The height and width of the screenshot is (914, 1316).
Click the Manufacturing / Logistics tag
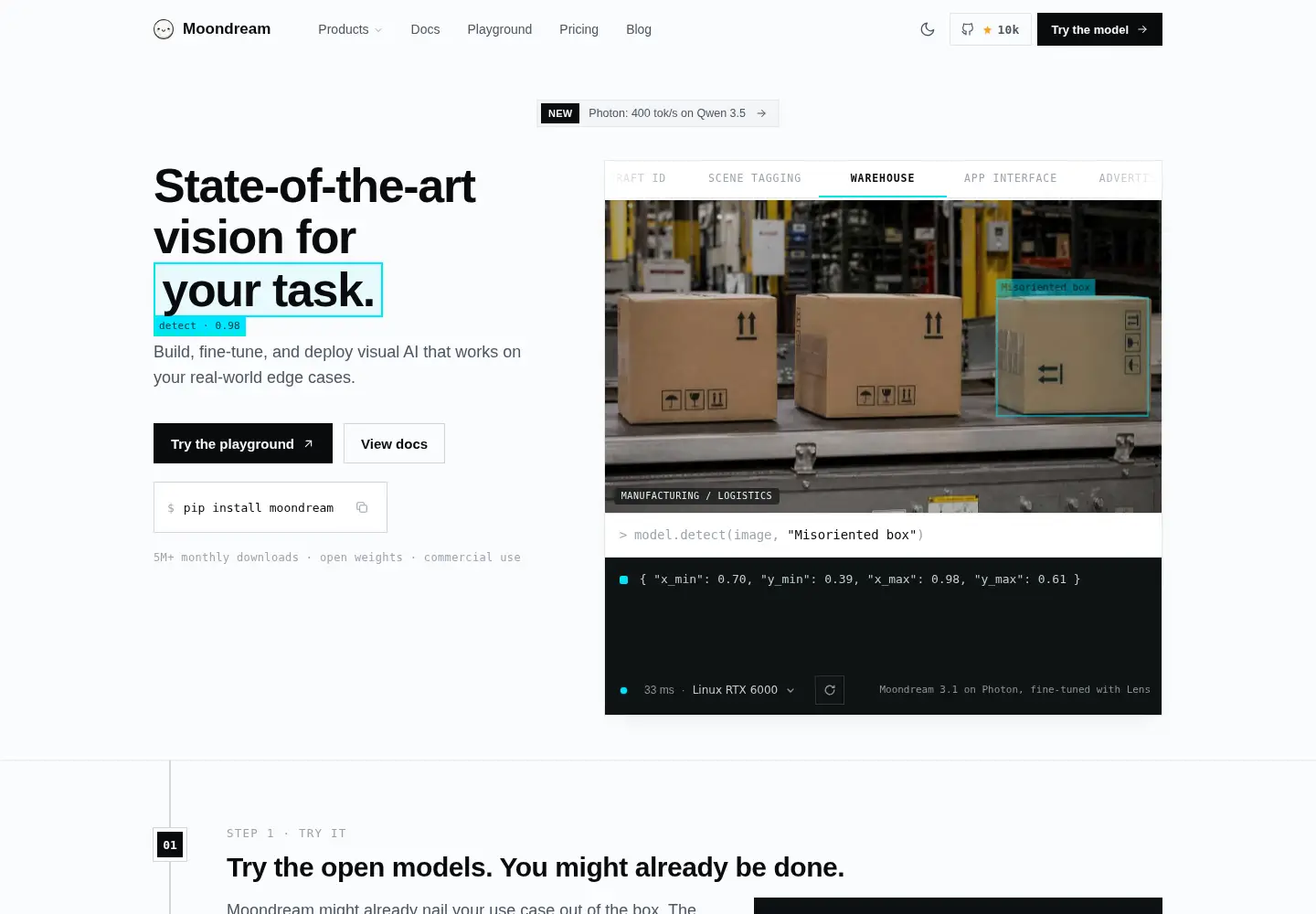[x=696, y=495]
